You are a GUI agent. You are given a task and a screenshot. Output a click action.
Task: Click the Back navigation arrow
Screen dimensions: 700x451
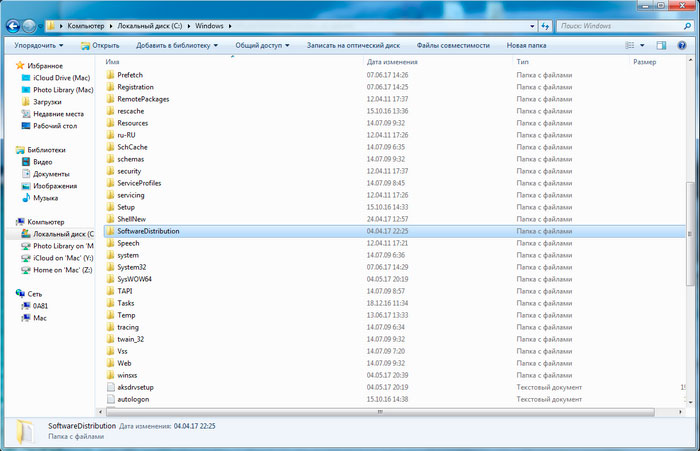pos(13,26)
